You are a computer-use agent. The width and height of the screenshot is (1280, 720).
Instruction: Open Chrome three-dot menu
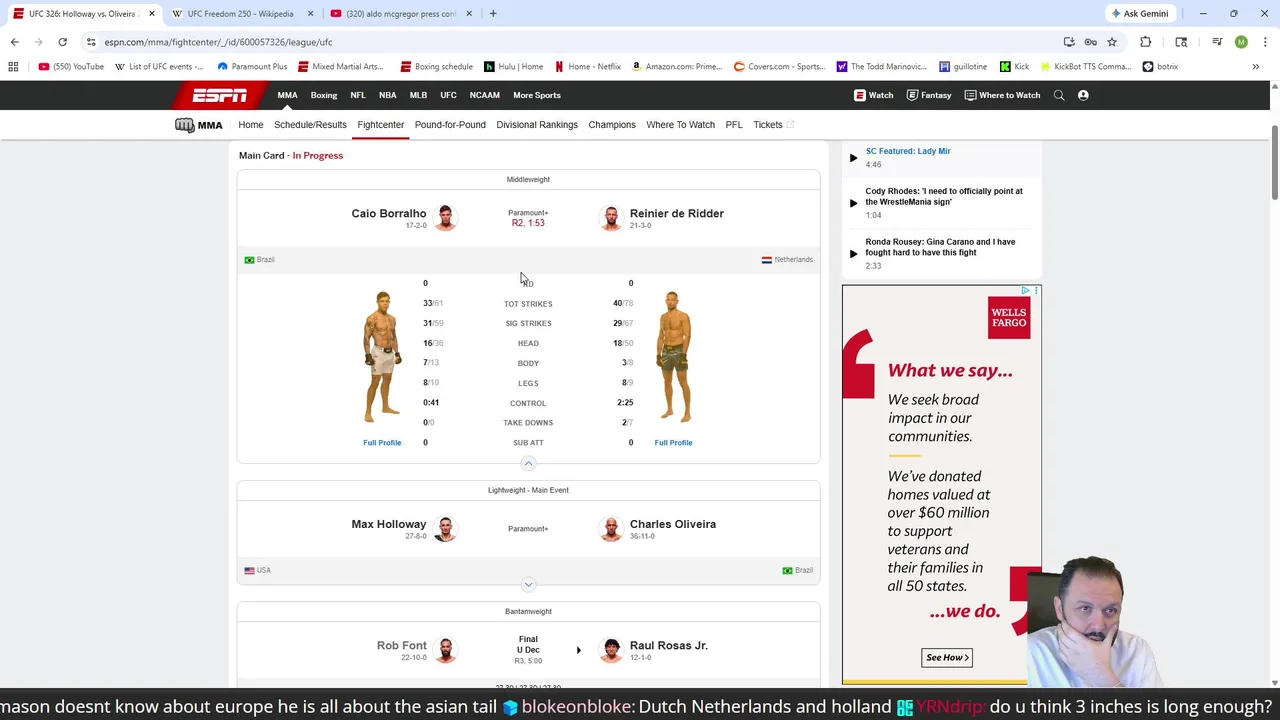(1266, 42)
